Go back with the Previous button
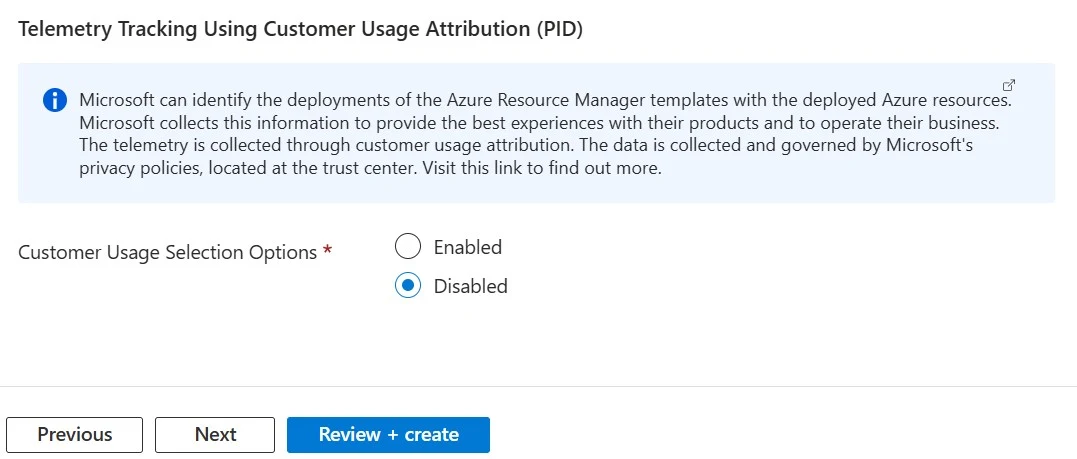 75,435
